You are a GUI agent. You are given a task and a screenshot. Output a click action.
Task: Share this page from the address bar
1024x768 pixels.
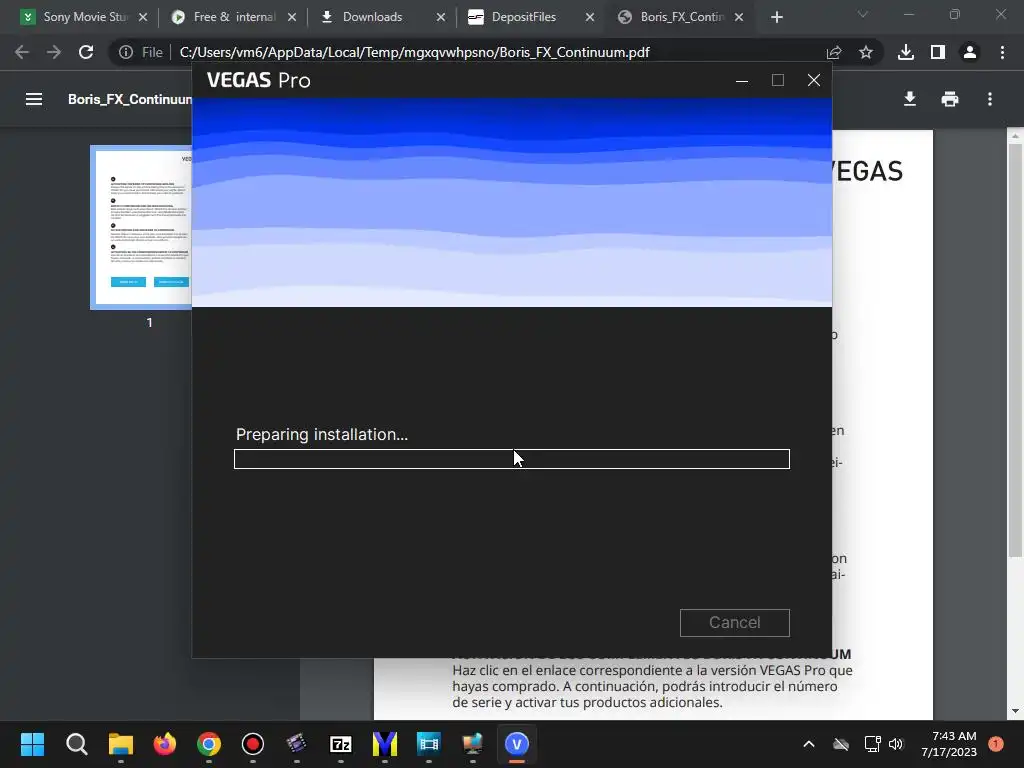834,52
